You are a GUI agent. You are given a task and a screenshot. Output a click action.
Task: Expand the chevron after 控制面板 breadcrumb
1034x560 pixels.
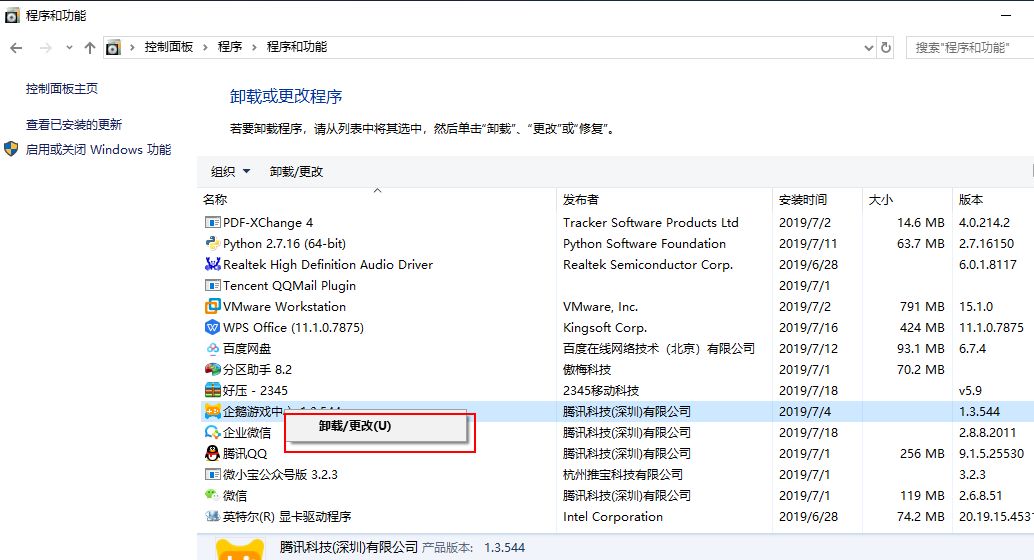[x=205, y=47]
